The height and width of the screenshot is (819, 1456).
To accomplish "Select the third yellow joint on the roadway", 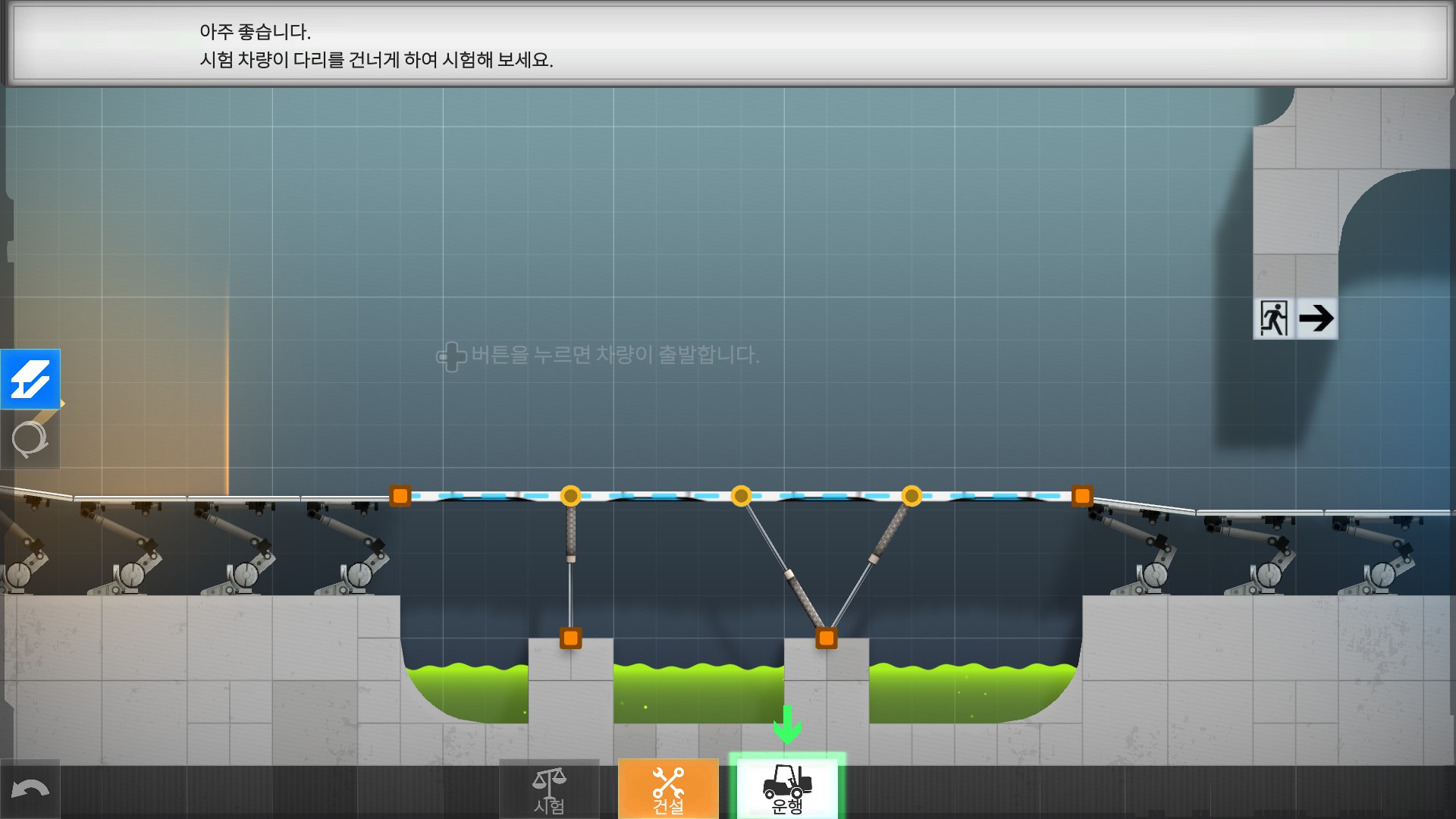I will coord(912,496).
